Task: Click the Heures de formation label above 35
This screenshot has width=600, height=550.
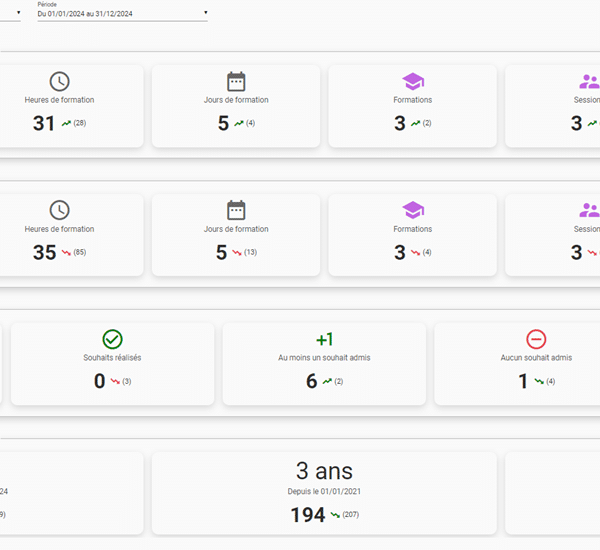Action: pyautogui.click(x=59, y=229)
